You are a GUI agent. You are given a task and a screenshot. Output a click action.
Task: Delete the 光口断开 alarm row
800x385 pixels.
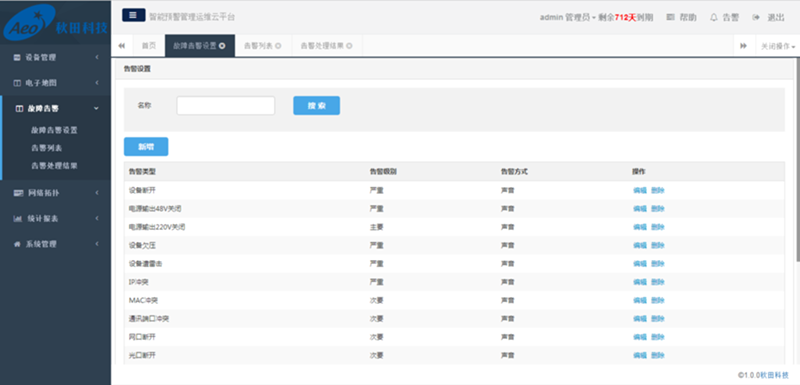pos(658,355)
